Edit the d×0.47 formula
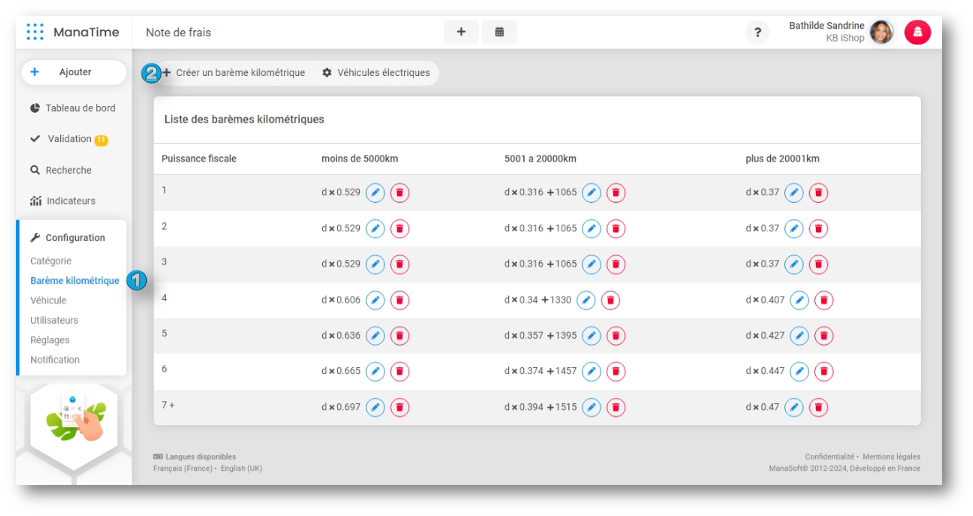Image resolution: width=973 pixels, height=516 pixels. click(x=794, y=407)
